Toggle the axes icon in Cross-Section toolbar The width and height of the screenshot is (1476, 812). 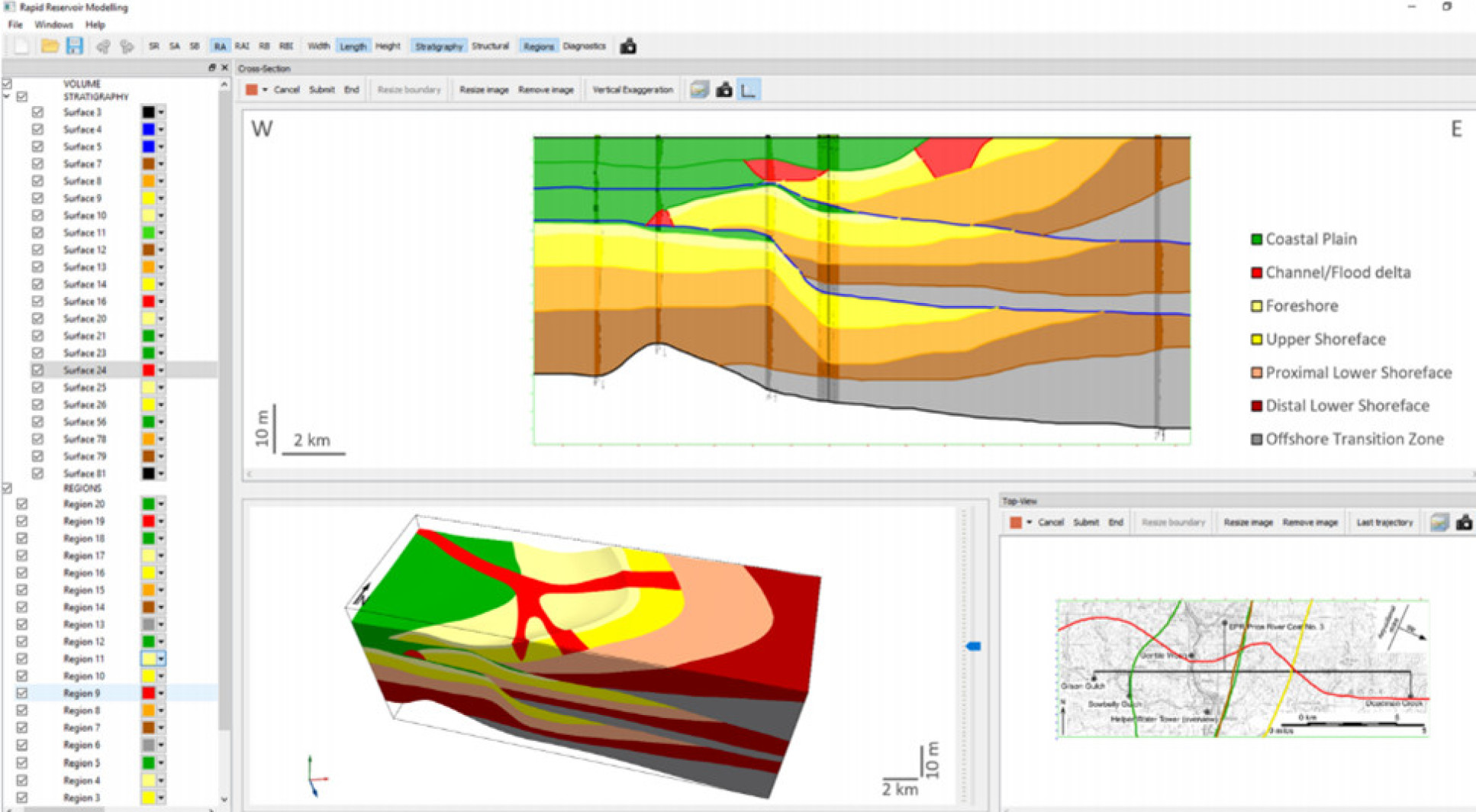tap(749, 90)
